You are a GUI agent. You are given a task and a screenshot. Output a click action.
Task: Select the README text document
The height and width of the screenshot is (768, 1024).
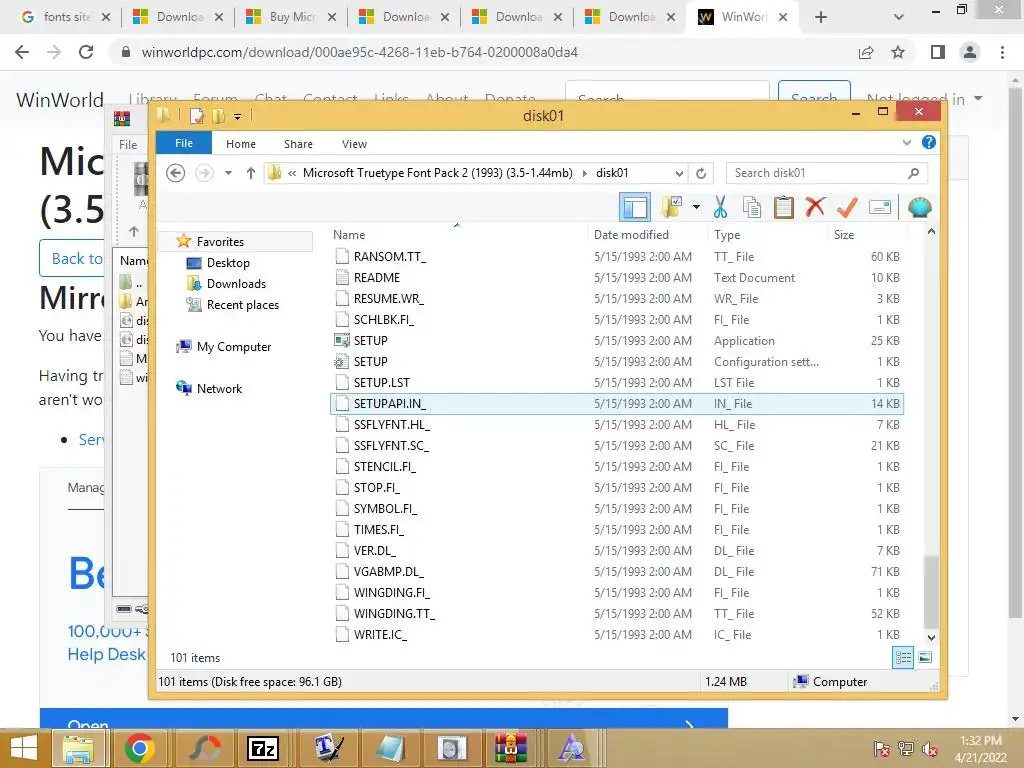(x=617, y=278)
